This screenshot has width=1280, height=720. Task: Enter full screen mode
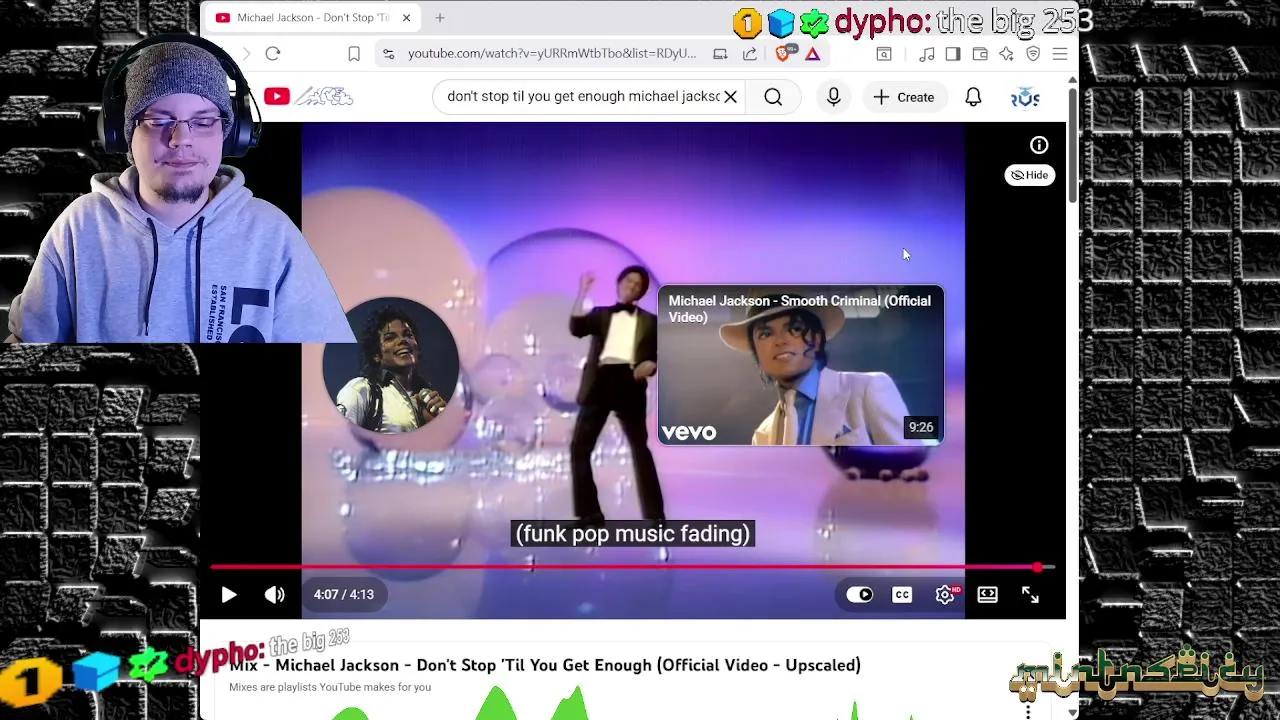pyautogui.click(x=1030, y=595)
